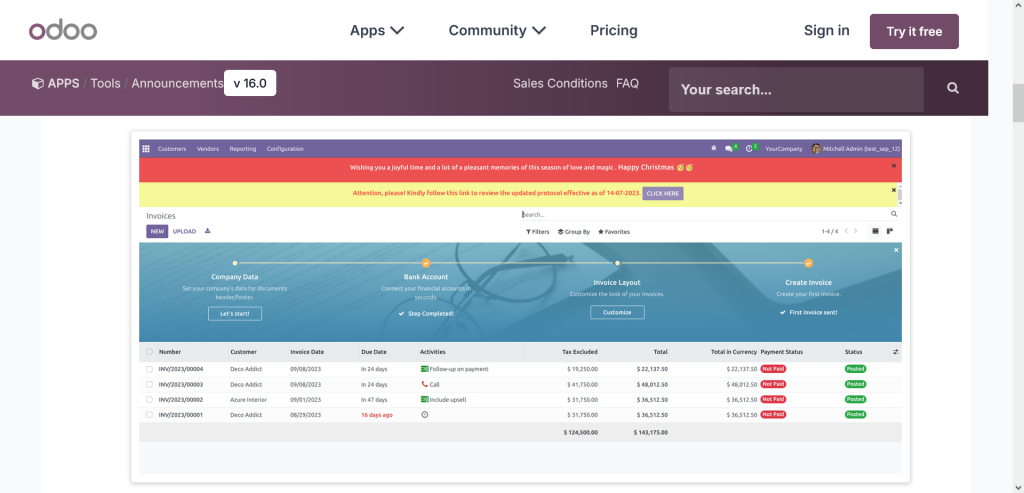Image resolution: width=1024 pixels, height=493 pixels.
Task: Tick the checkbox for INV/2023/00002
Action: (x=150, y=399)
